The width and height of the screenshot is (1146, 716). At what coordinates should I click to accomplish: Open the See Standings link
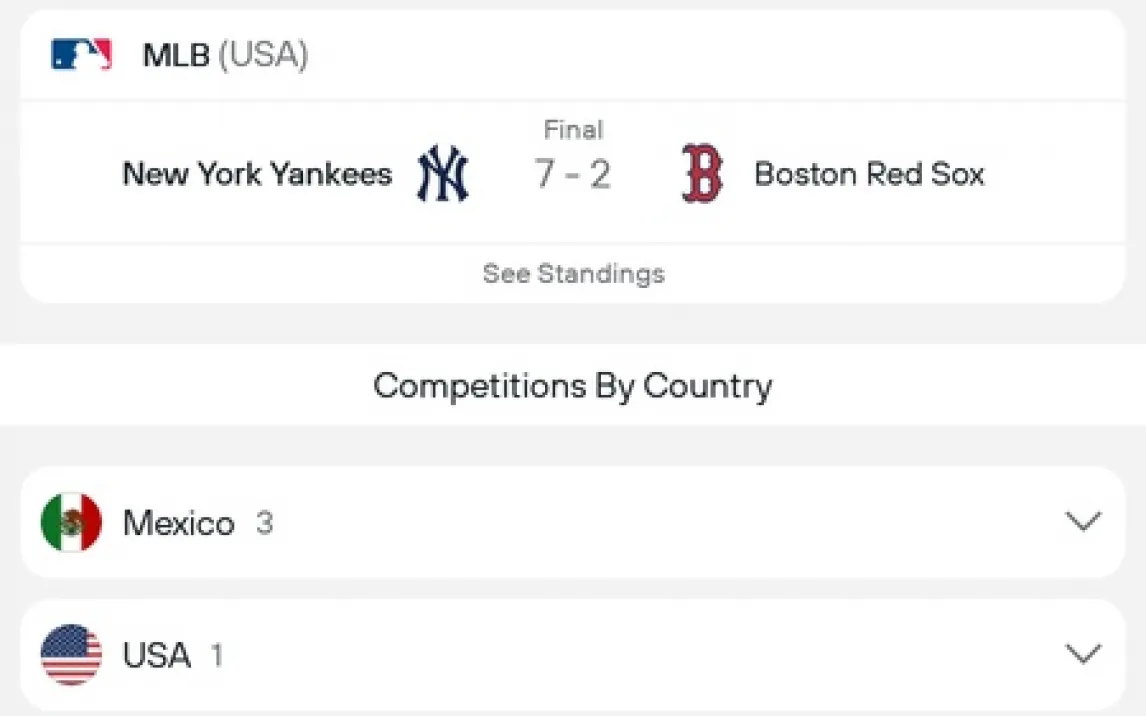click(x=573, y=274)
